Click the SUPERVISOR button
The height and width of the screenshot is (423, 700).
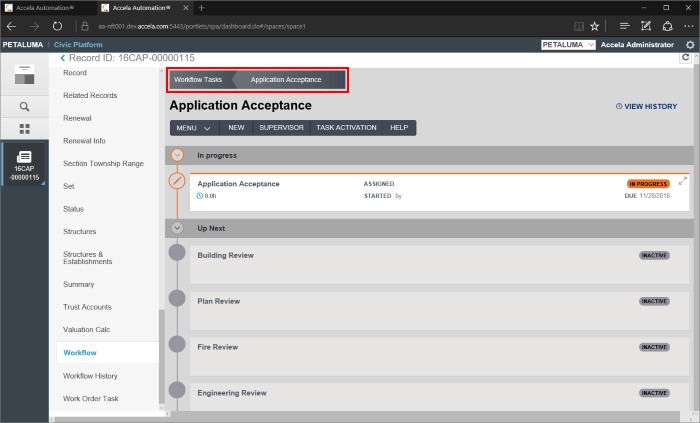click(281, 128)
